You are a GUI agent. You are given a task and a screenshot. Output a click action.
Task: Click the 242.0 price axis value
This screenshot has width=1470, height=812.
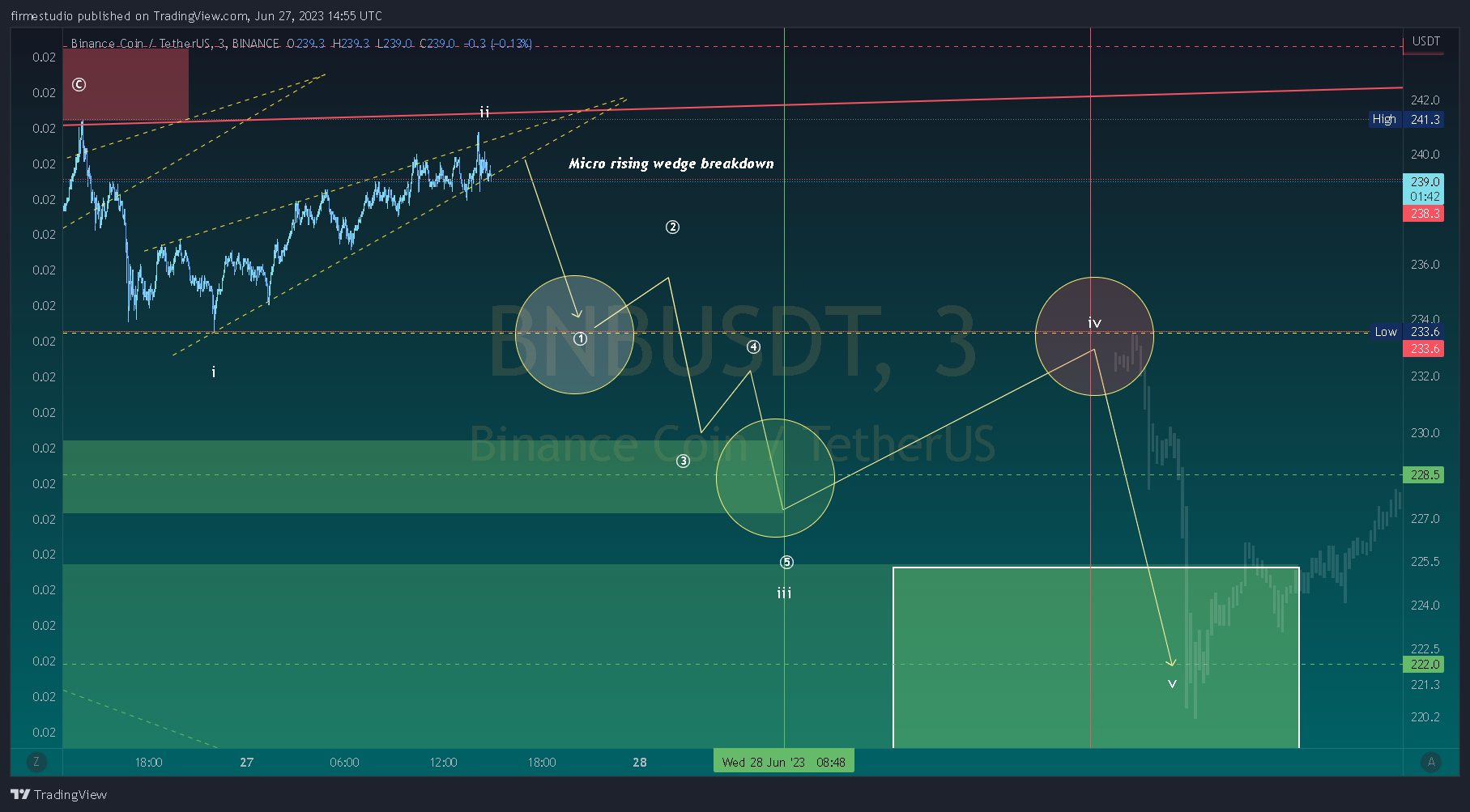coord(1425,100)
